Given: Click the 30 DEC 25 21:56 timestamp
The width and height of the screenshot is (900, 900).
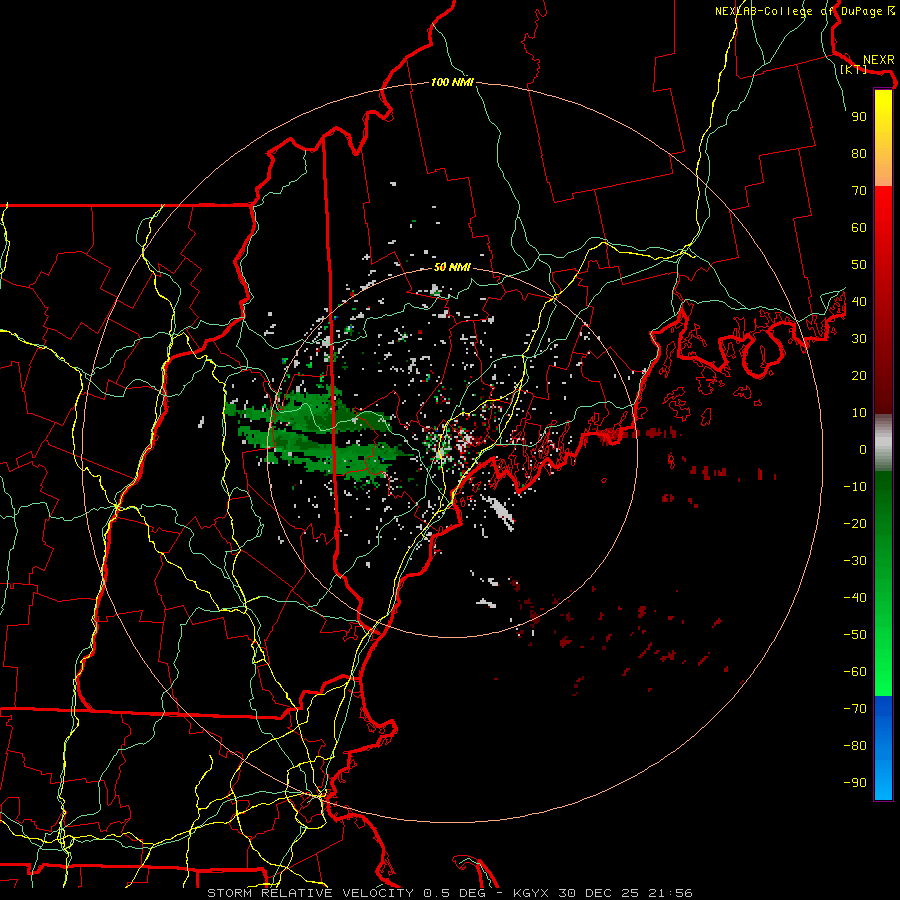Looking at the screenshot, I should tap(624, 893).
